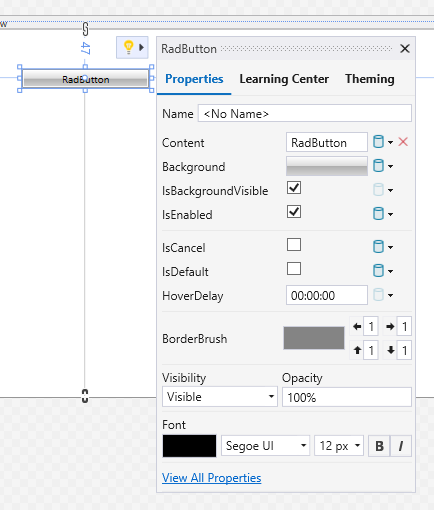Image resolution: width=434 pixels, height=510 pixels.
Task: Enable the IsCancel checkbox
Action: (x=294, y=245)
